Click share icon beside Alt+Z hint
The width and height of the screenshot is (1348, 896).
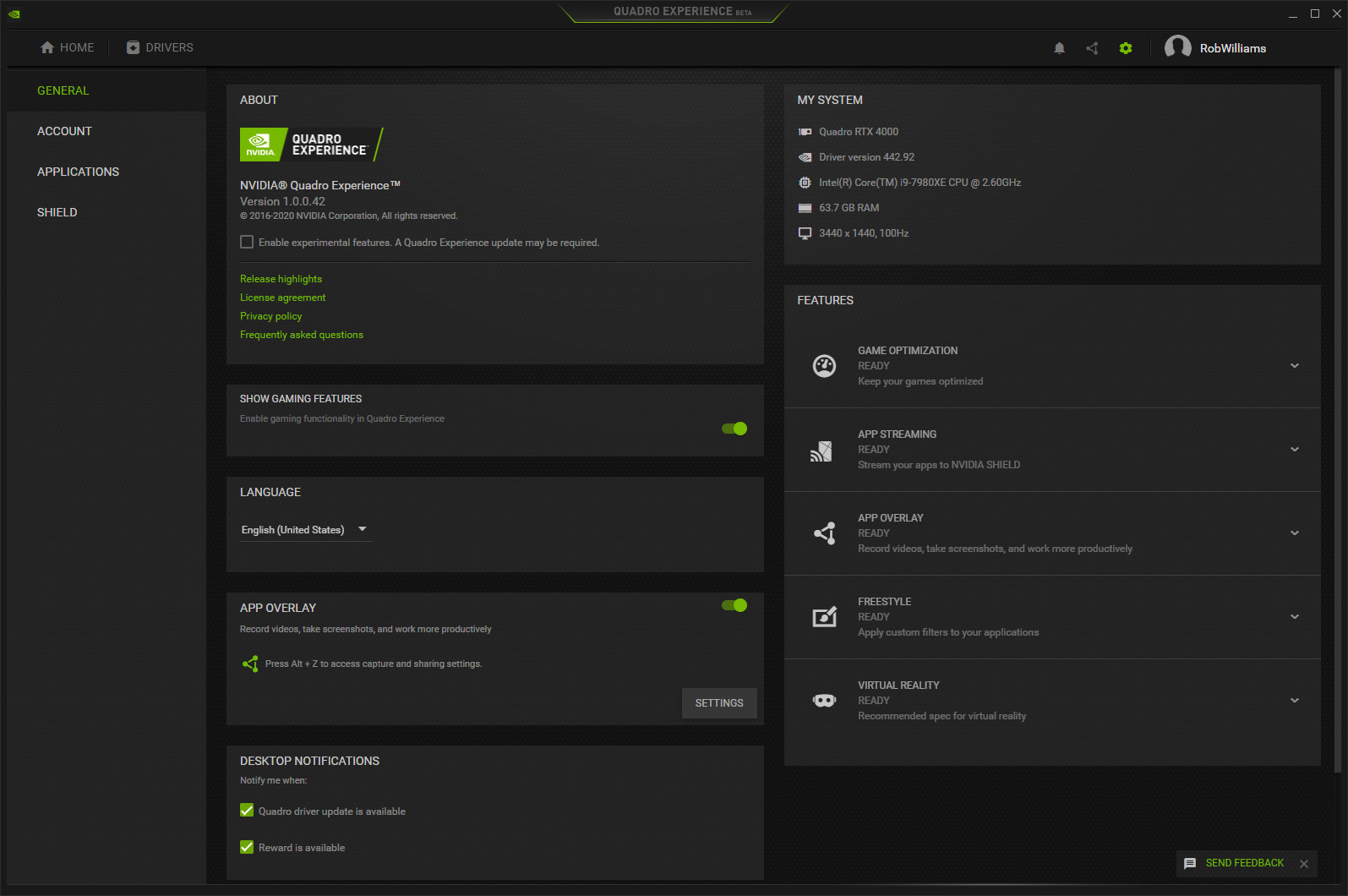pos(250,664)
